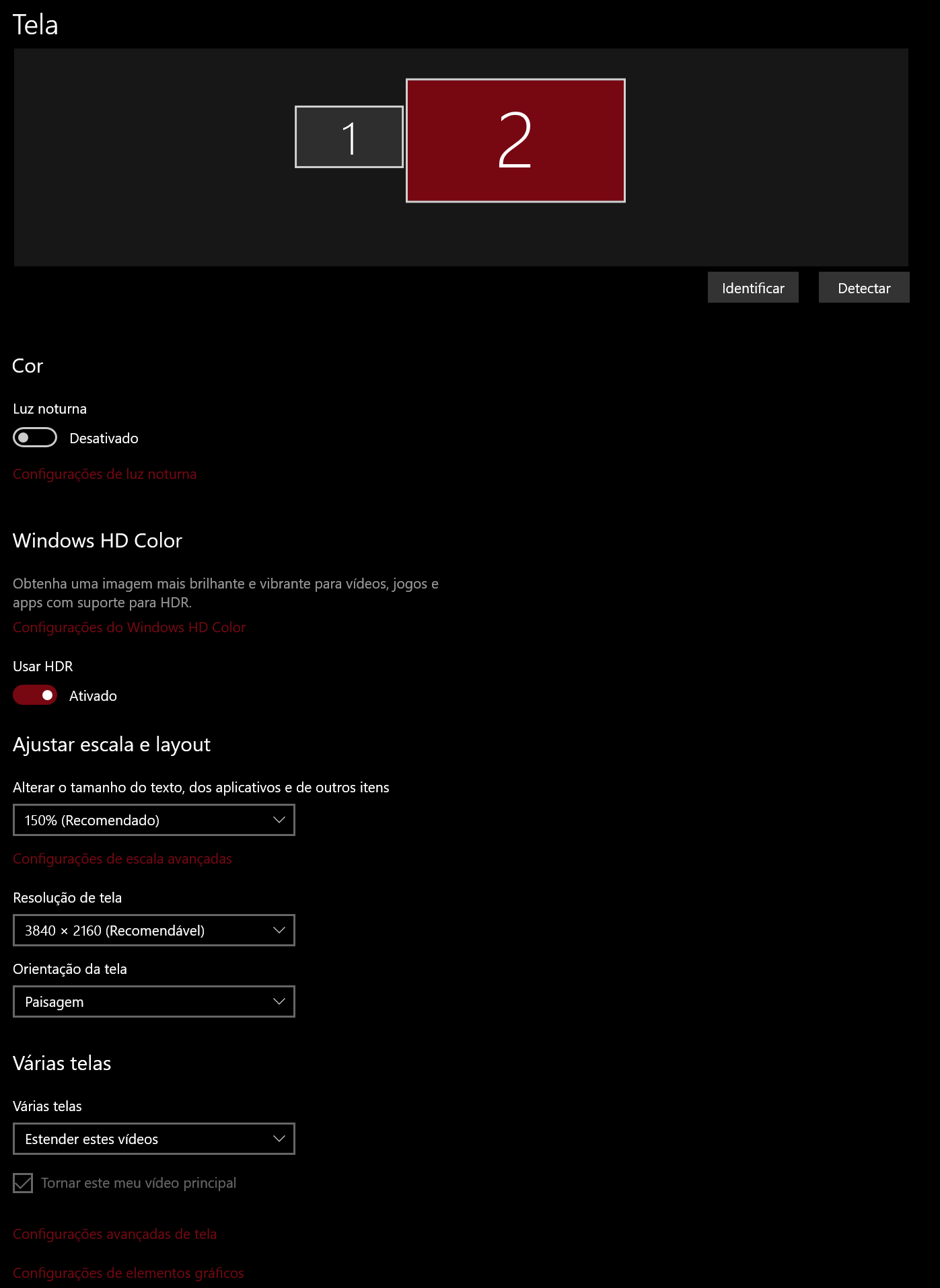Open Configurações de luz noturna link
The image size is (940, 1288).
coord(105,474)
